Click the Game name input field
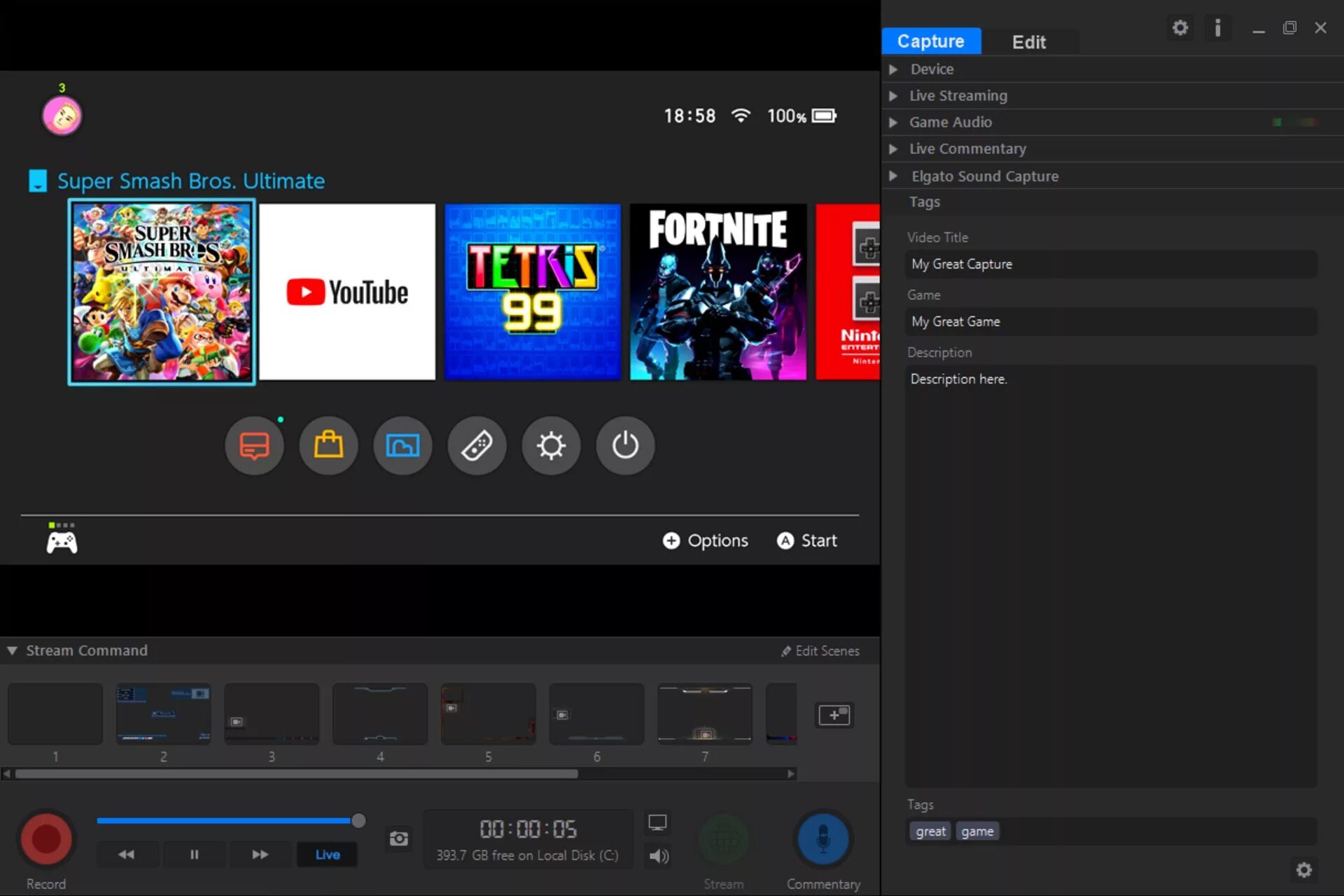Viewport: 1344px width, 896px height. click(x=1111, y=321)
